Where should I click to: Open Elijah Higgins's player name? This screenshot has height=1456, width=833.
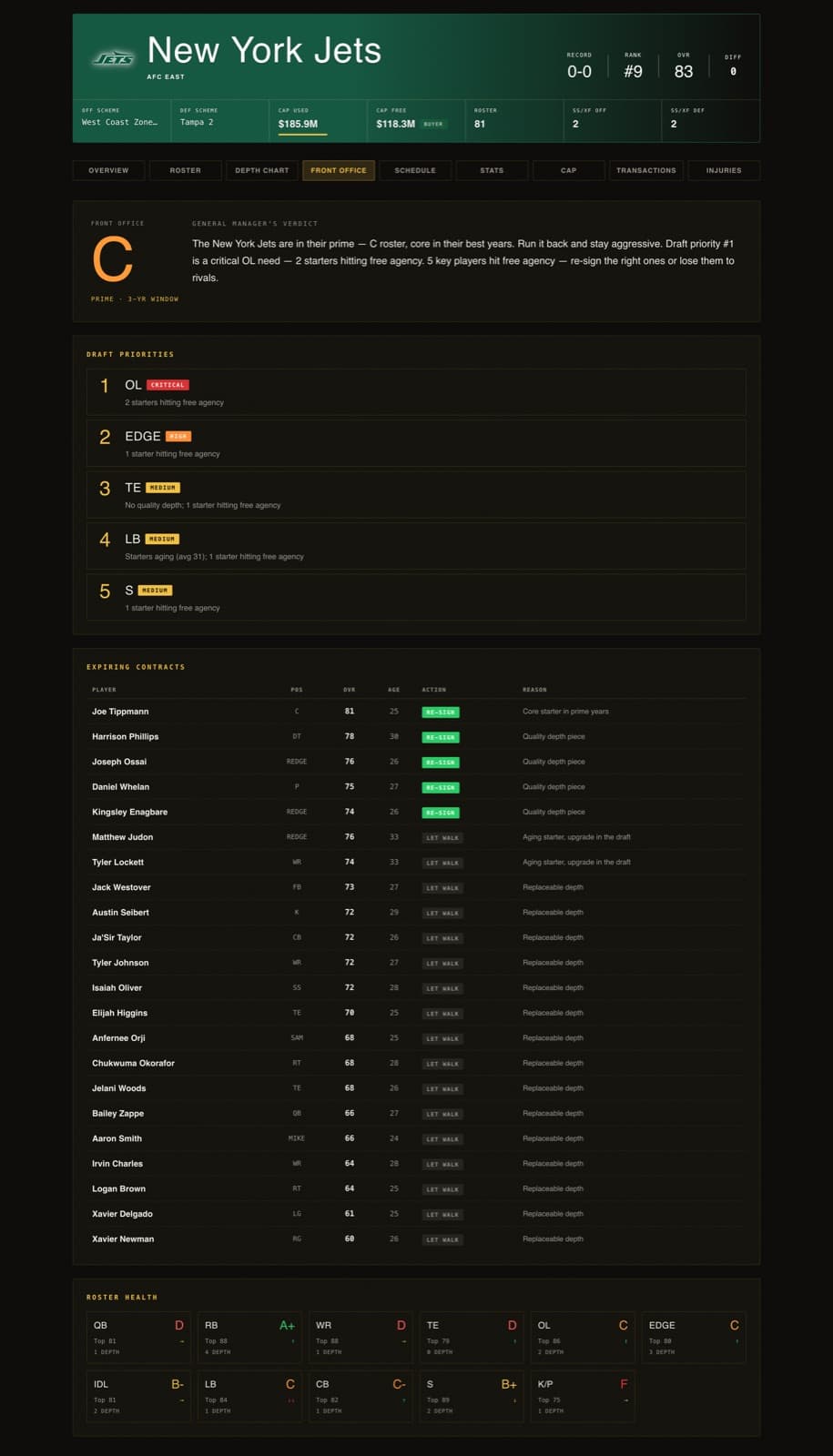(119, 1013)
